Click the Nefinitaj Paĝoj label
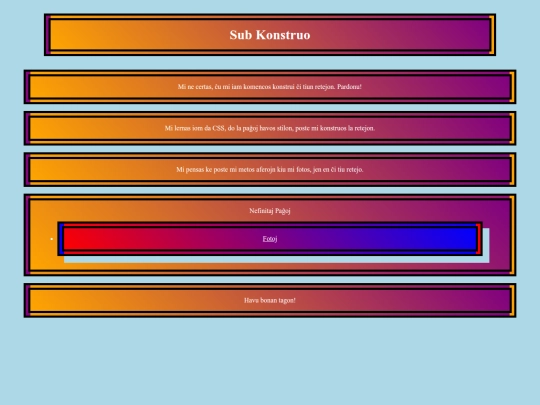Image resolution: width=540 pixels, height=405 pixels. click(270, 211)
